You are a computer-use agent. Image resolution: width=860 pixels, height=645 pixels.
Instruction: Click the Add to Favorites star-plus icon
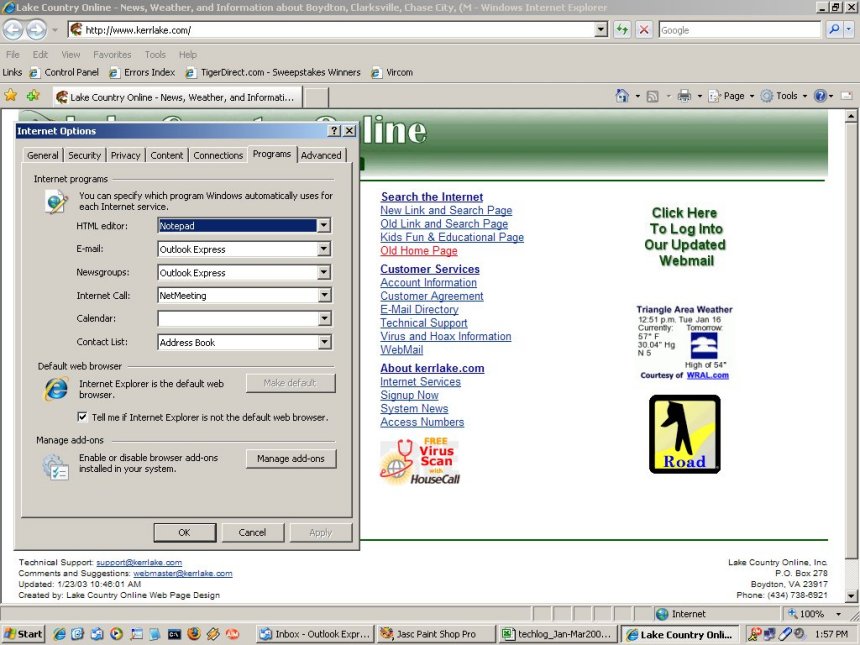coord(33,95)
